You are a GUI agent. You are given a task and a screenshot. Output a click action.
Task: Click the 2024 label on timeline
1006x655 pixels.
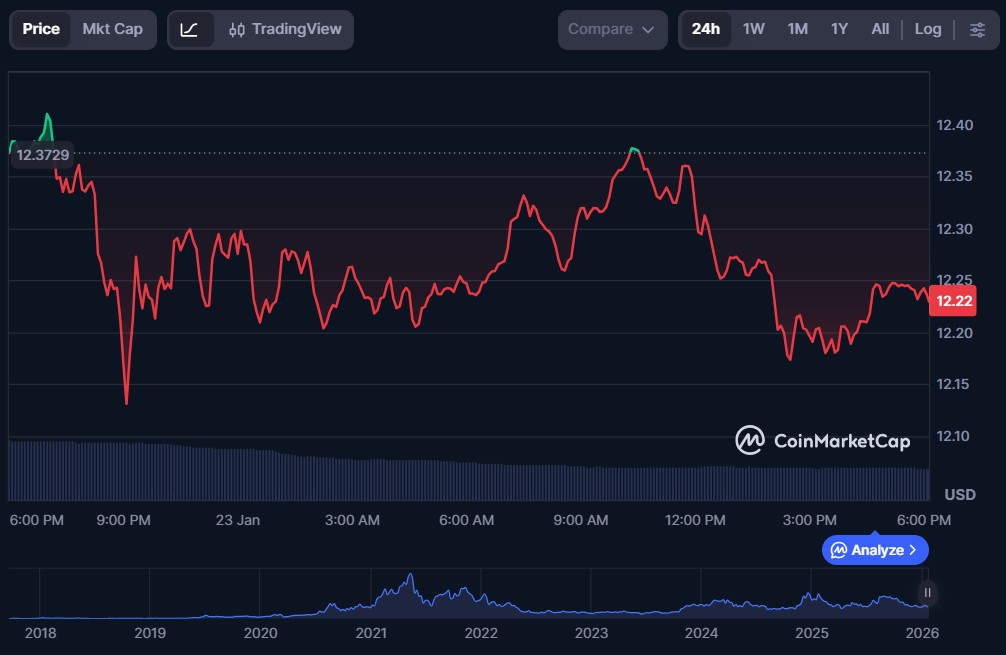[702, 633]
